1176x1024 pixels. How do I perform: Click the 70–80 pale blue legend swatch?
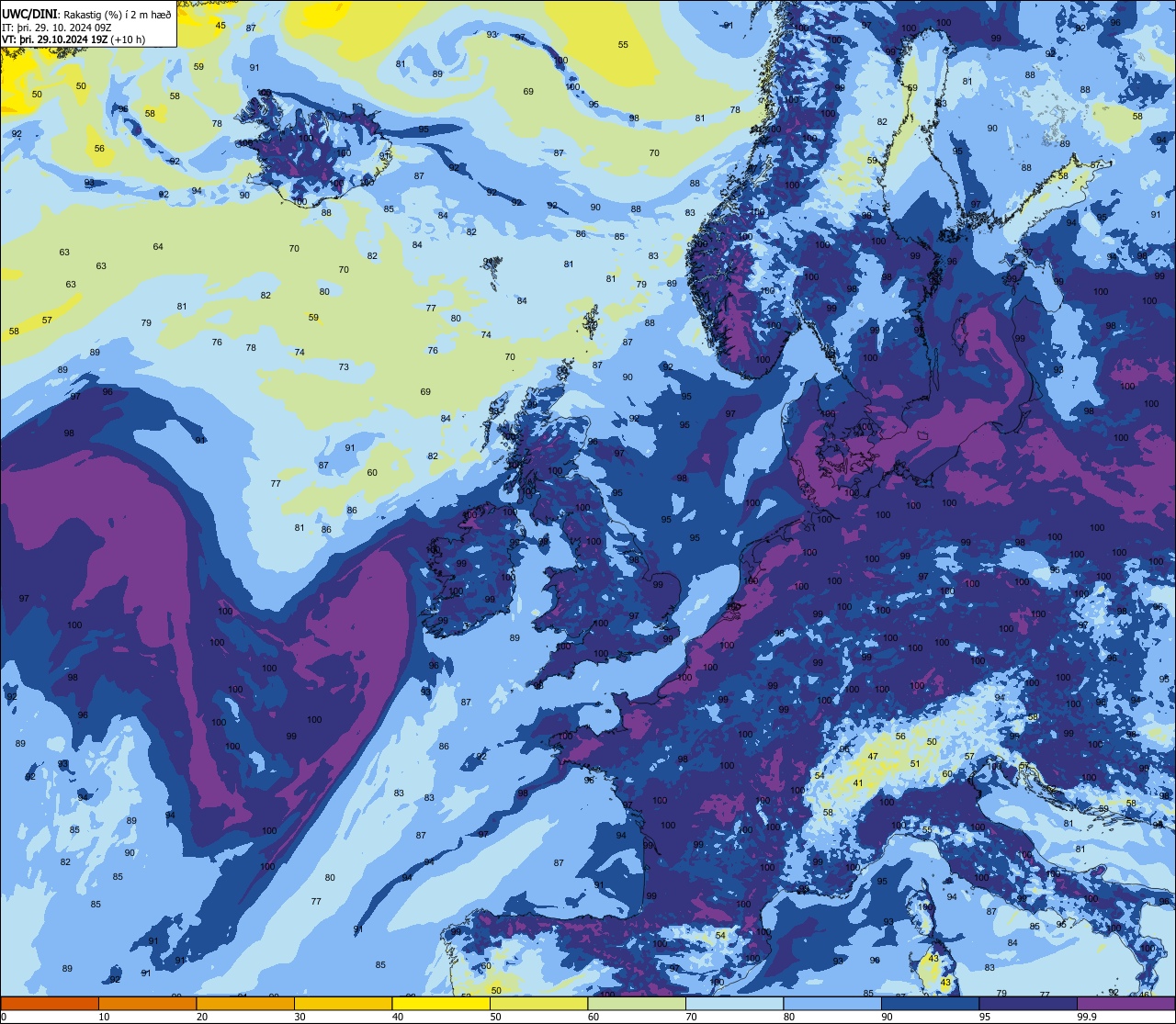coord(734,1004)
